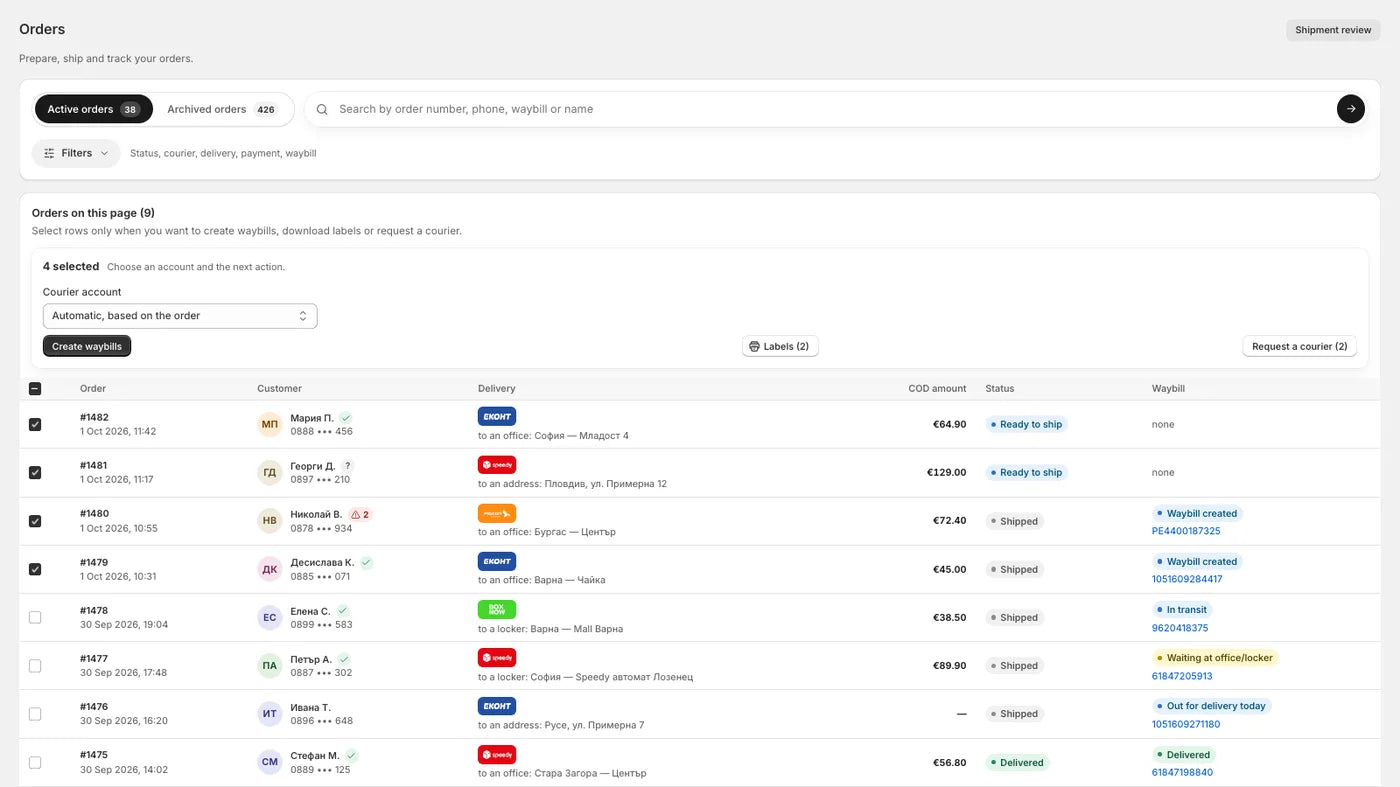Click the €129.00 COD amount
This screenshot has width=1400, height=787.
tap(946, 472)
